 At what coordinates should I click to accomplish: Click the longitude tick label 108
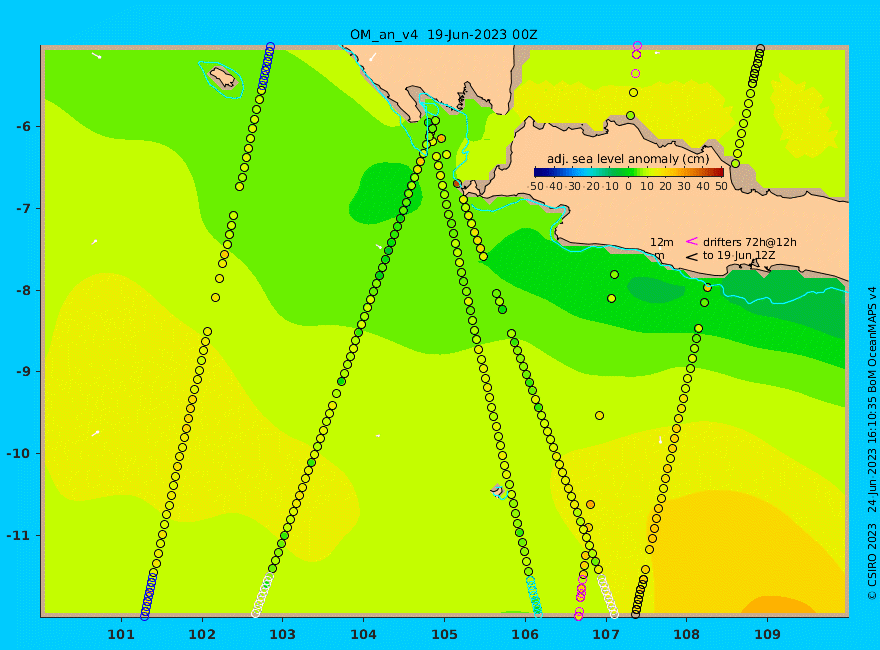pyautogui.click(x=686, y=635)
